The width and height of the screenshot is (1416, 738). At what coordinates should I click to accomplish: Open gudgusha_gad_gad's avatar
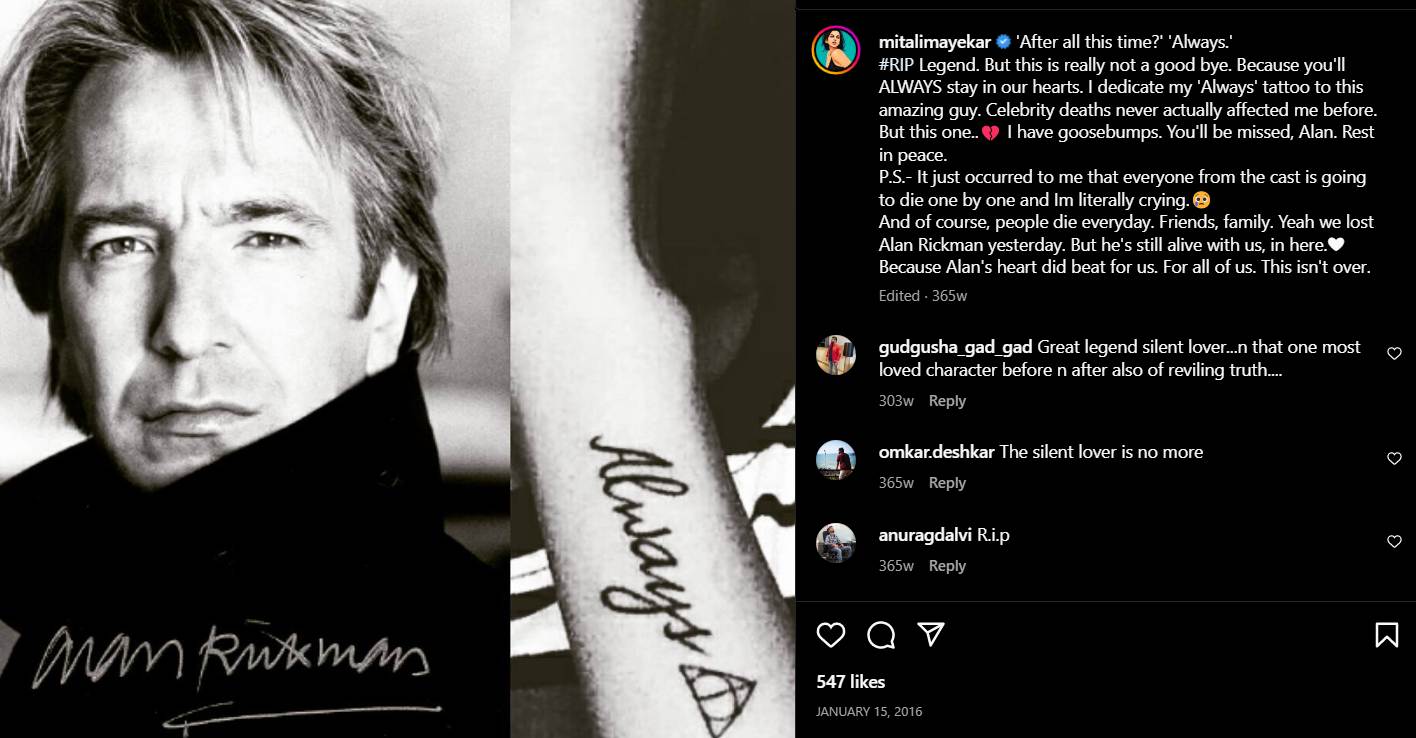tap(836, 355)
